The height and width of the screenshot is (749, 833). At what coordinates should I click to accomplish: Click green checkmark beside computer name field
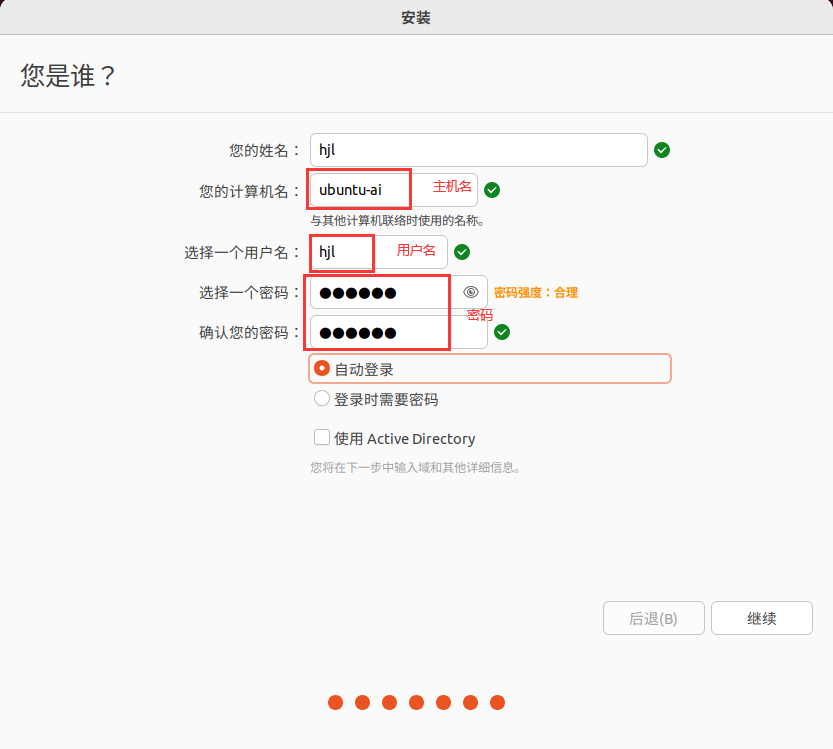click(x=492, y=190)
